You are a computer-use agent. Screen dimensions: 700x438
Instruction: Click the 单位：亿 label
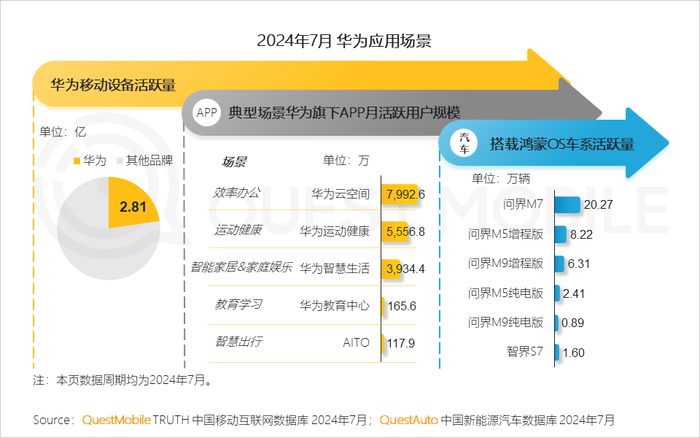[62, 132]
